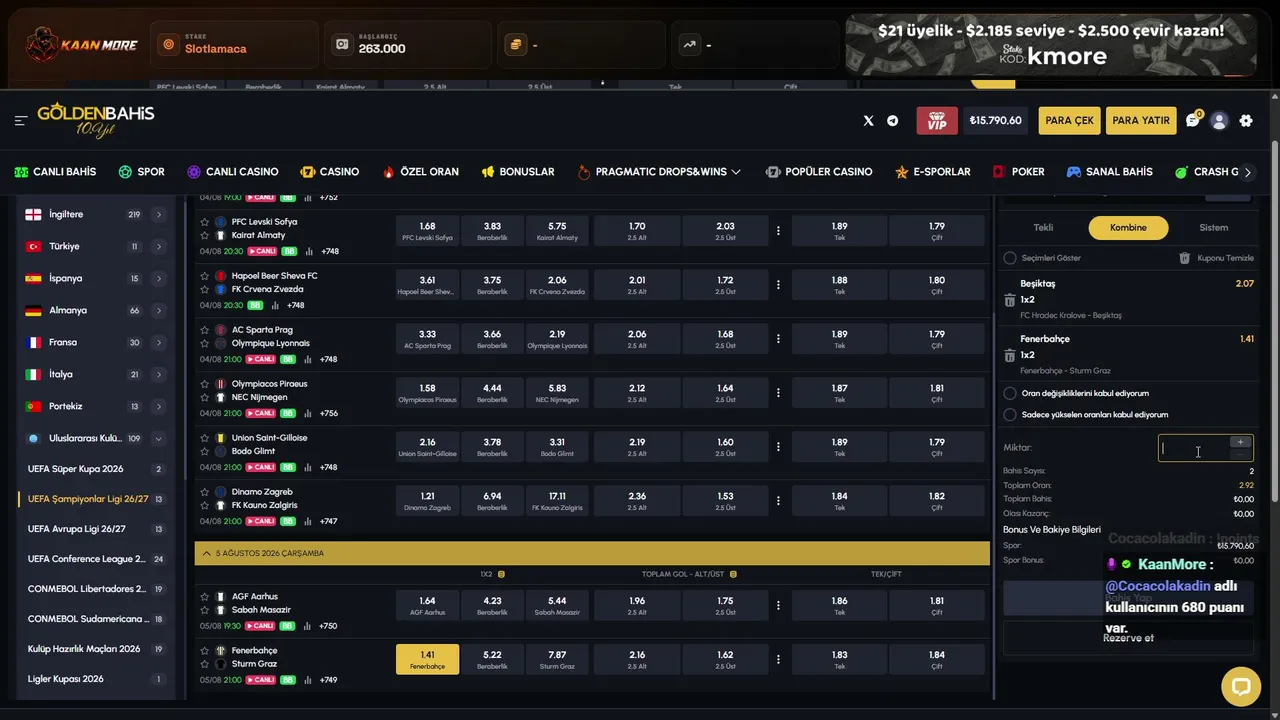
Task: Open the user profile avatar
Action: pos(1219,121)
